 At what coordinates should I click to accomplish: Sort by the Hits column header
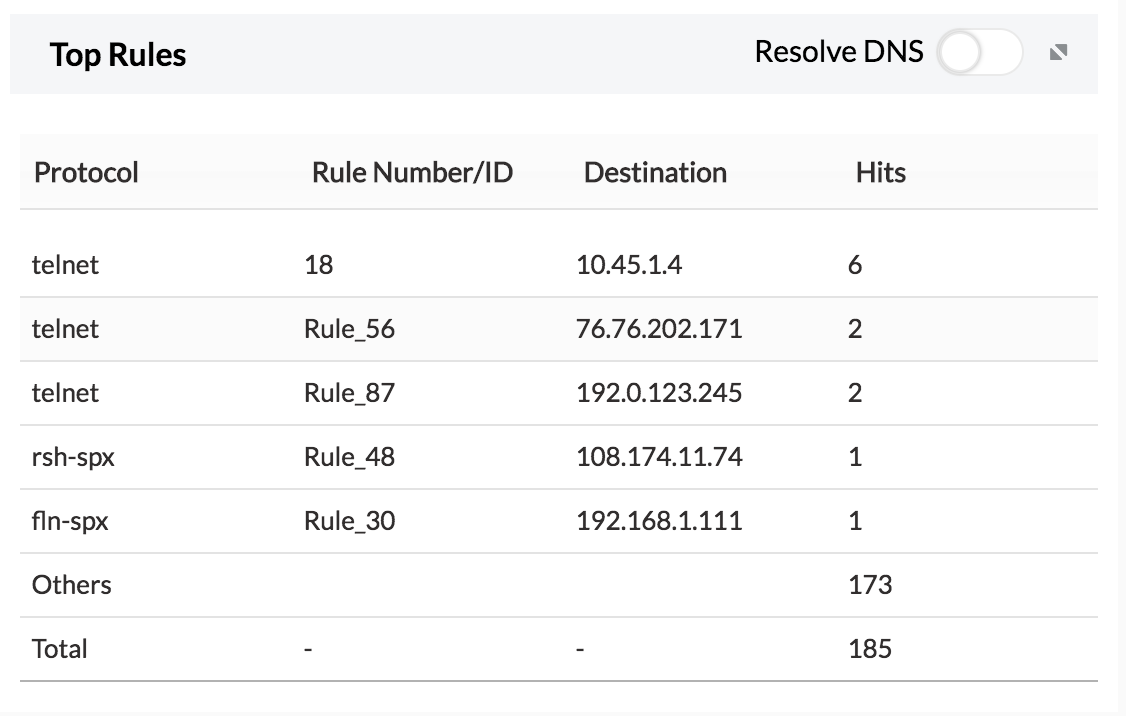[x=880, y=172]
